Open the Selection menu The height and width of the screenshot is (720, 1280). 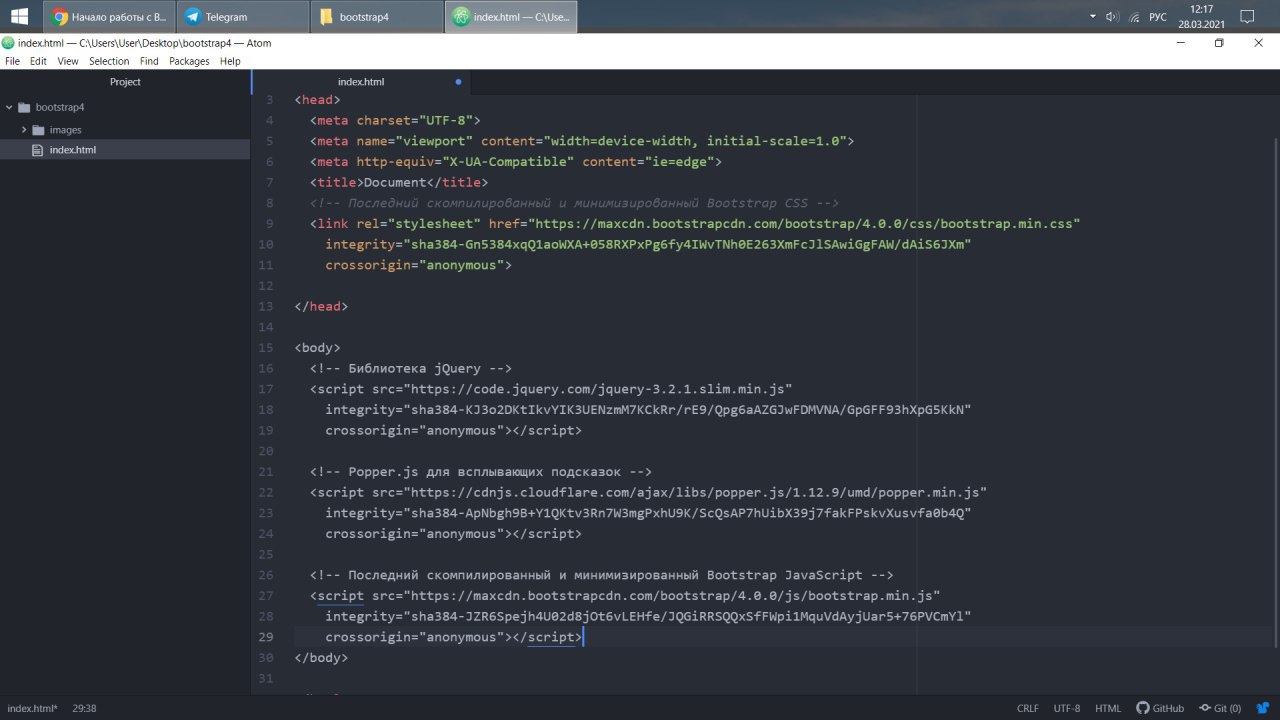pyautogui.click(x=109, y=61)
